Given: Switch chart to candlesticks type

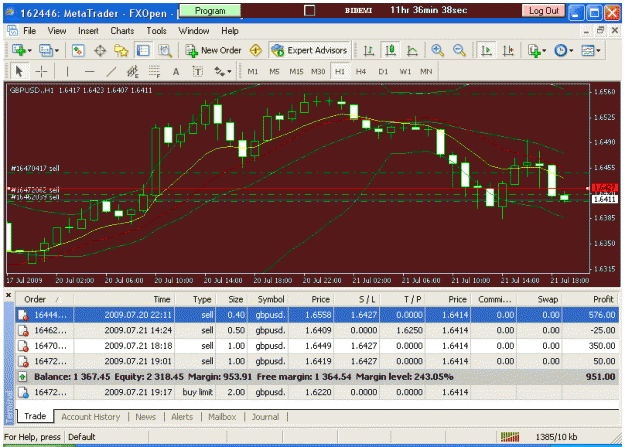Looking at the screenshot, I should [x=390, y=51].
